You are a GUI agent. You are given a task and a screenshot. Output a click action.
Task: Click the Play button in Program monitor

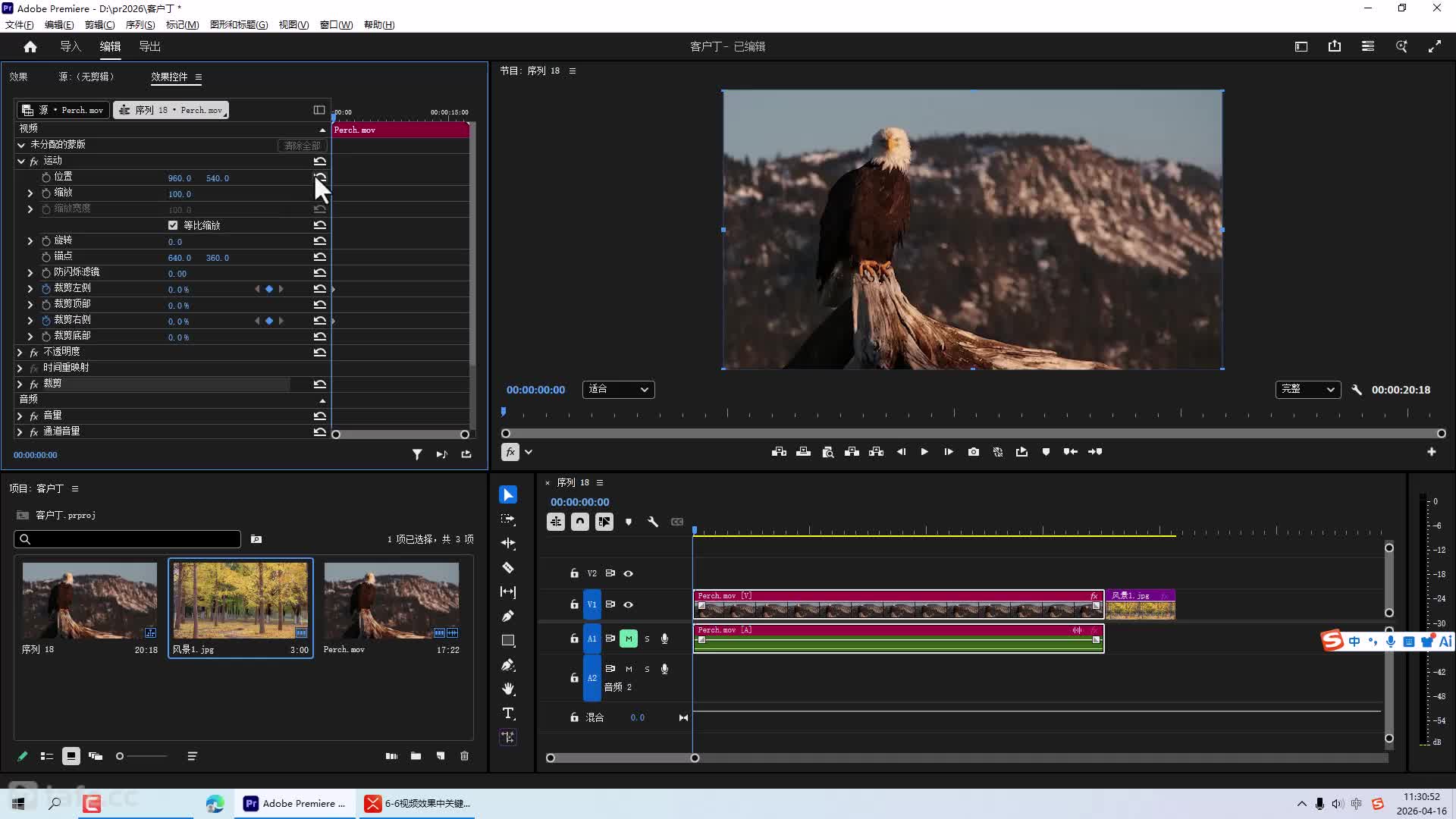click(924, 452)
